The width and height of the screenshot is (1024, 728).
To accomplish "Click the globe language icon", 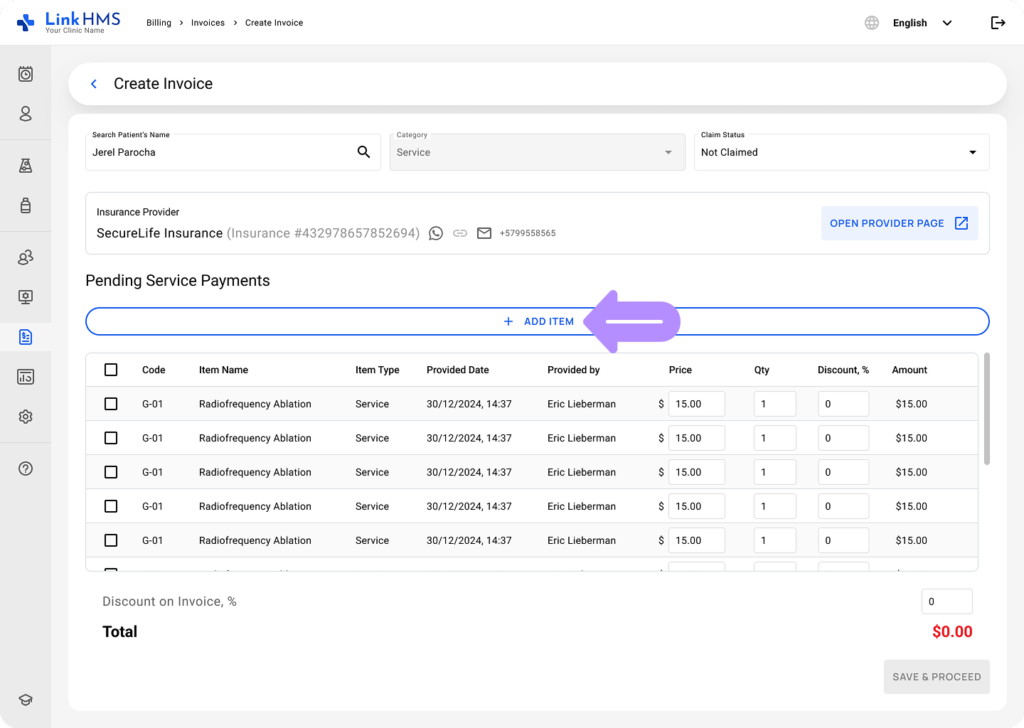I will pyautogui.click(x=872, y=23).
